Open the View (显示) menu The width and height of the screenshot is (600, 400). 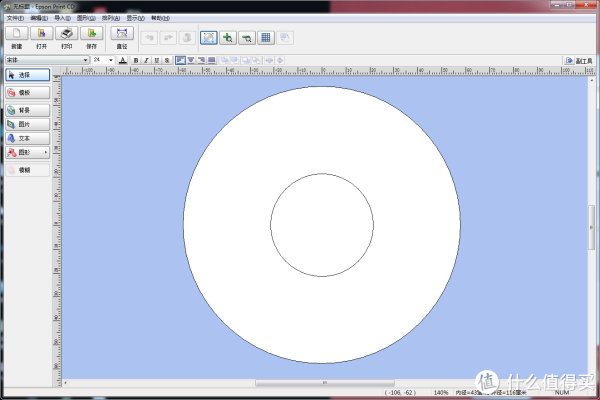(135, 18)
